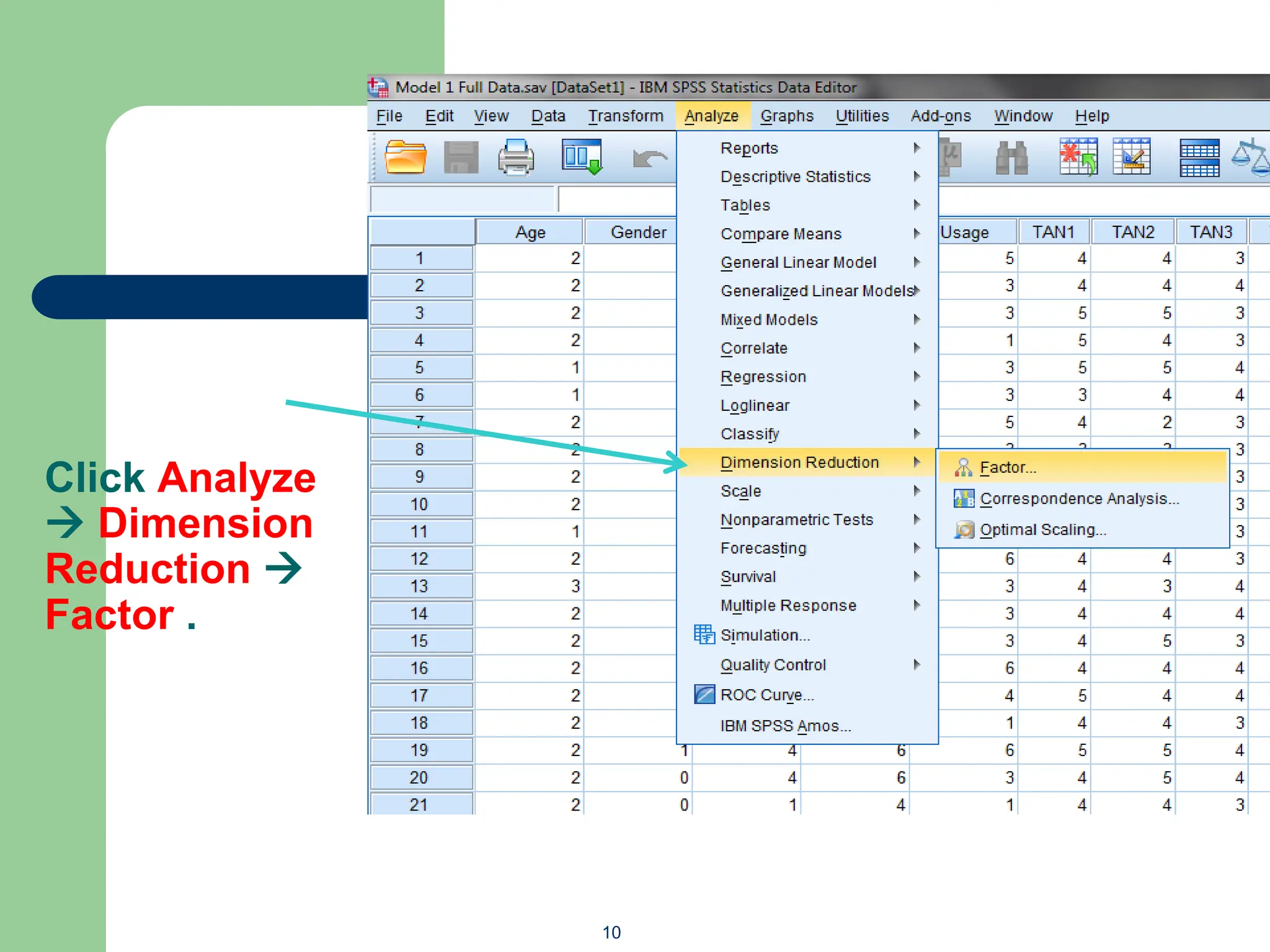Open the View menu

pos(491,116)
